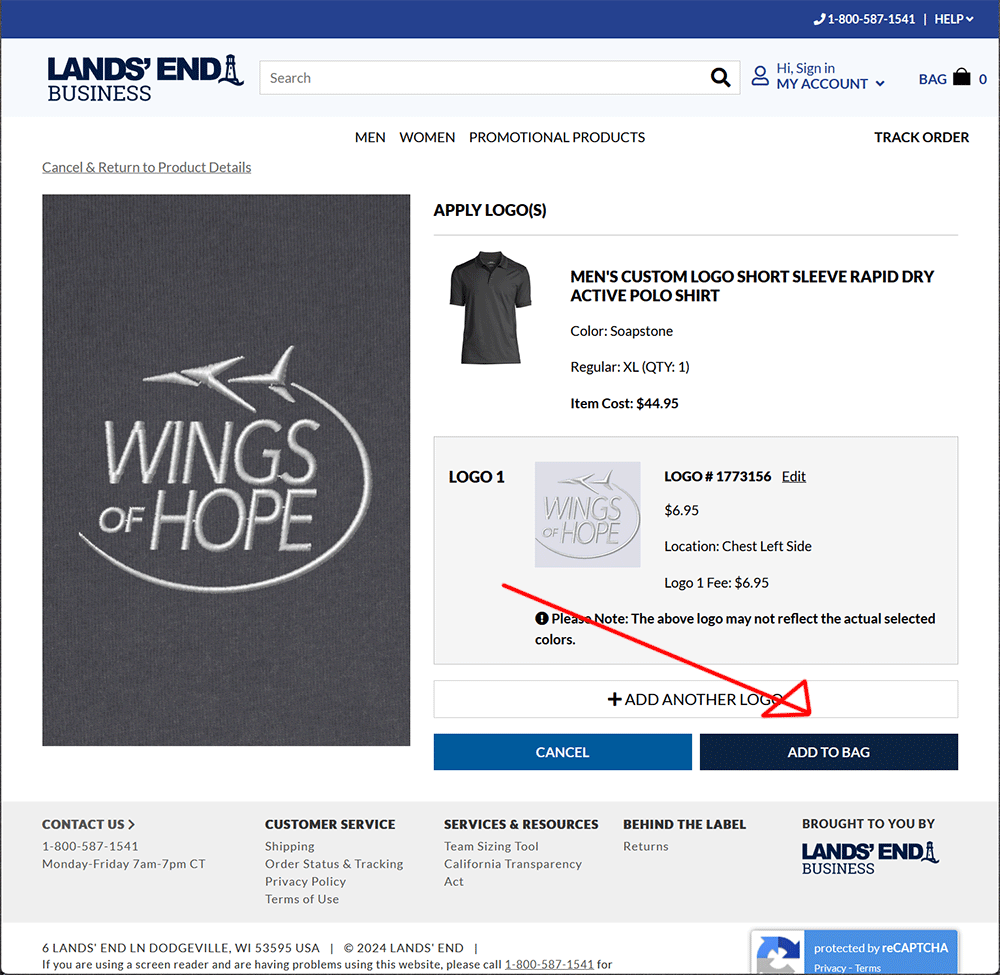Viewport: 1000px width, 975px height.
Task: Open the PROMOTIONAL PRODUCTS menu
Action: click(x=557, y=137)
